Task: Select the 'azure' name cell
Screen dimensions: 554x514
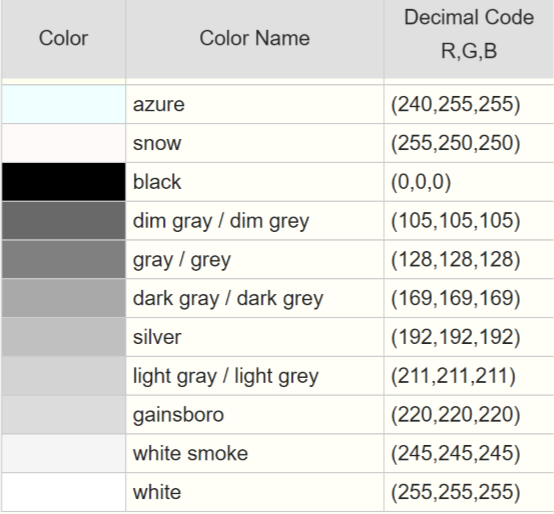Action: coord(255,105)
